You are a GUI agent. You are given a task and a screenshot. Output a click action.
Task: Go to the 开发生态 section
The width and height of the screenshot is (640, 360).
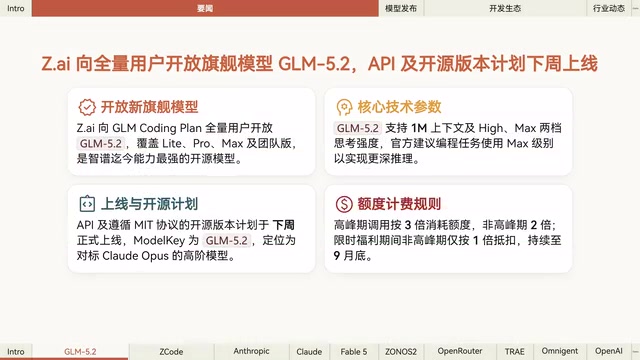tap(505, 8)
